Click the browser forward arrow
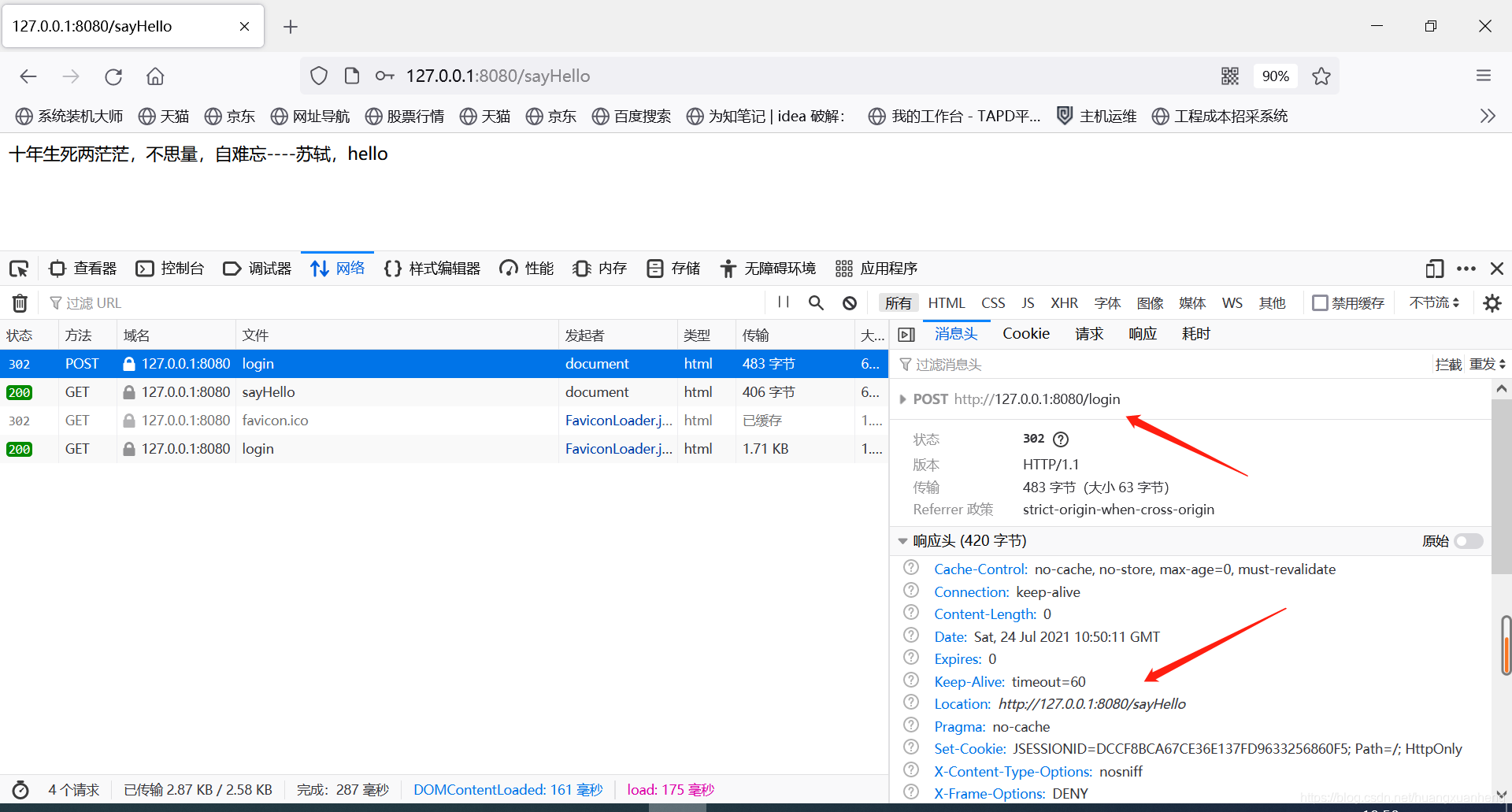The height and width of the screenshot is (812, 1512). click(71, 76)
